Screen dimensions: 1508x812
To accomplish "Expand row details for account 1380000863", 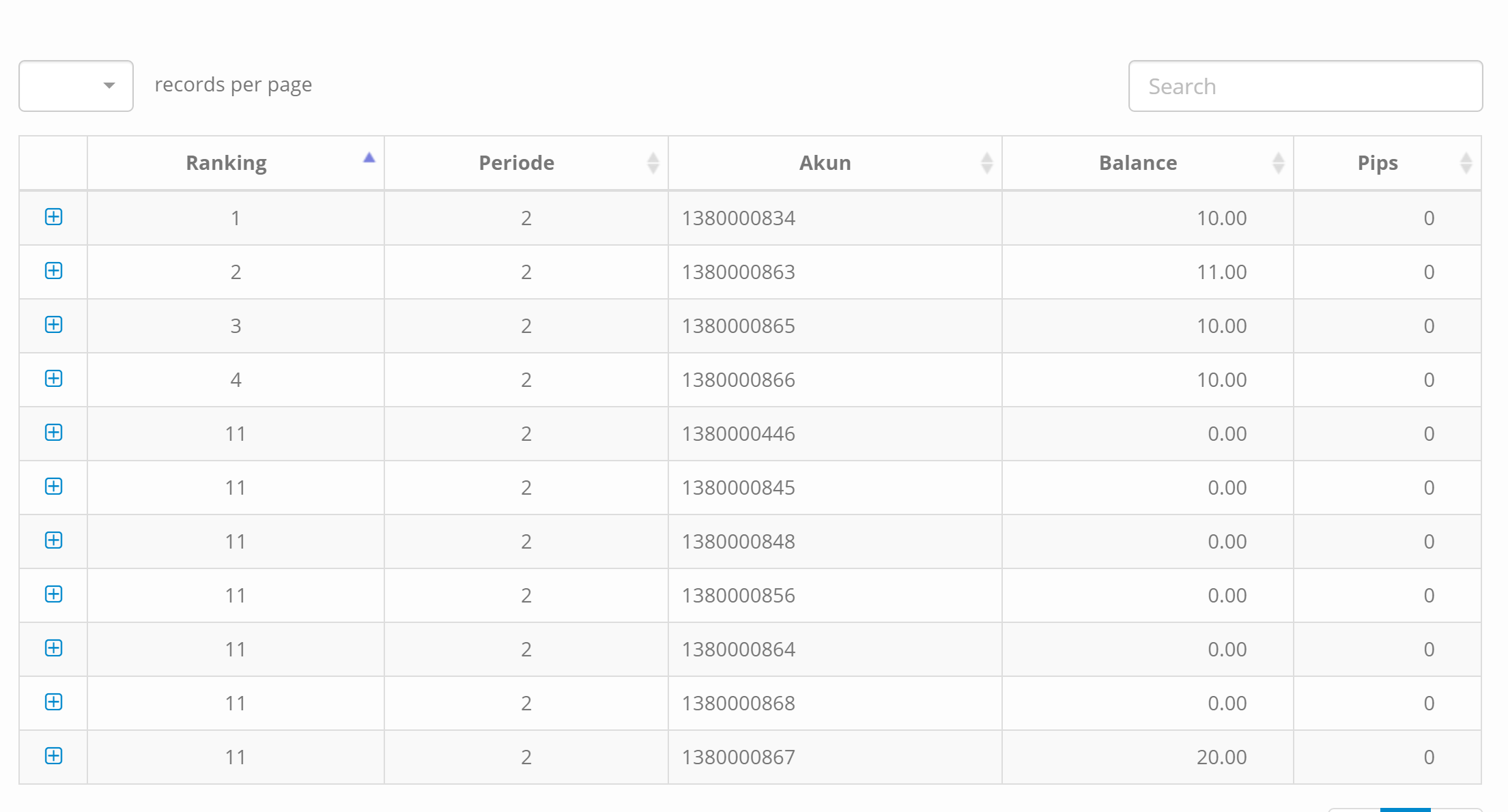I will [x=53, y=271].
